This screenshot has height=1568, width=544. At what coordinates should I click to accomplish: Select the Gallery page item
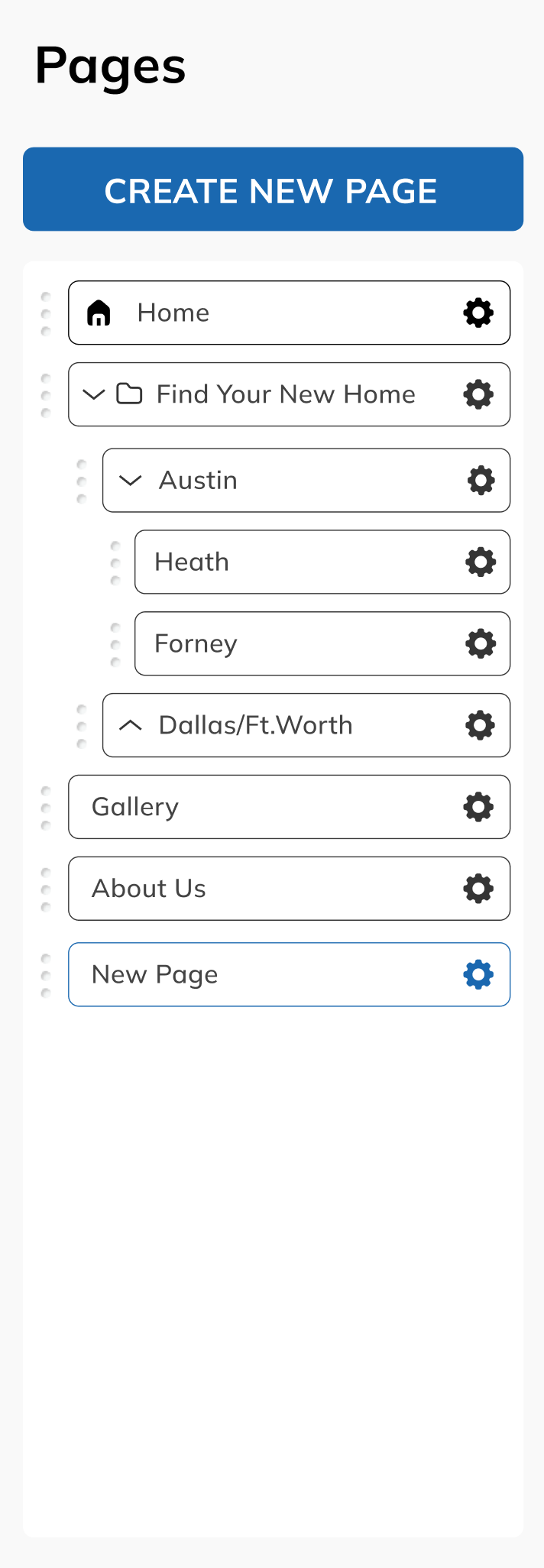(135, 807)
